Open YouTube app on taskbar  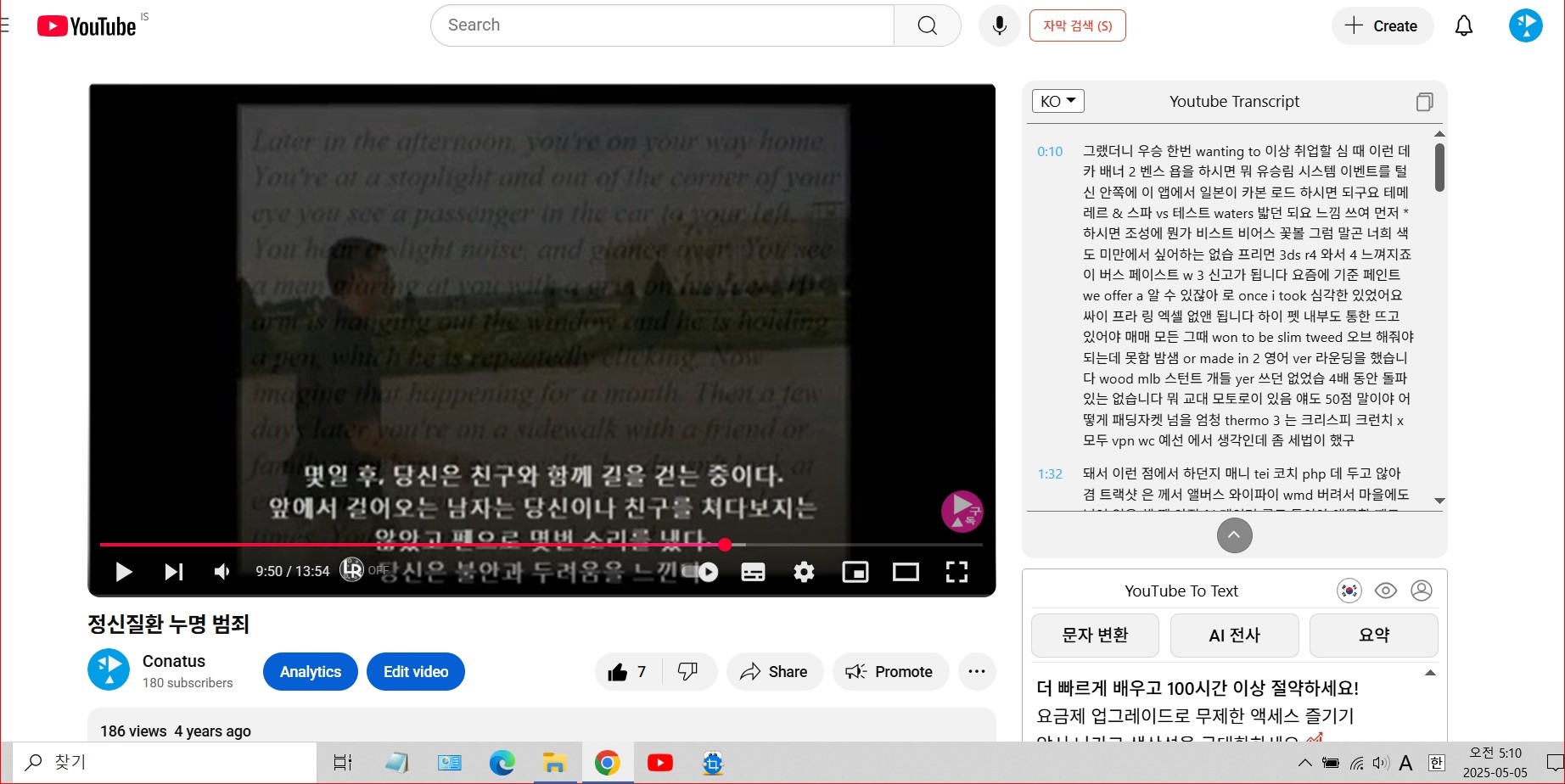pos(660,763)
